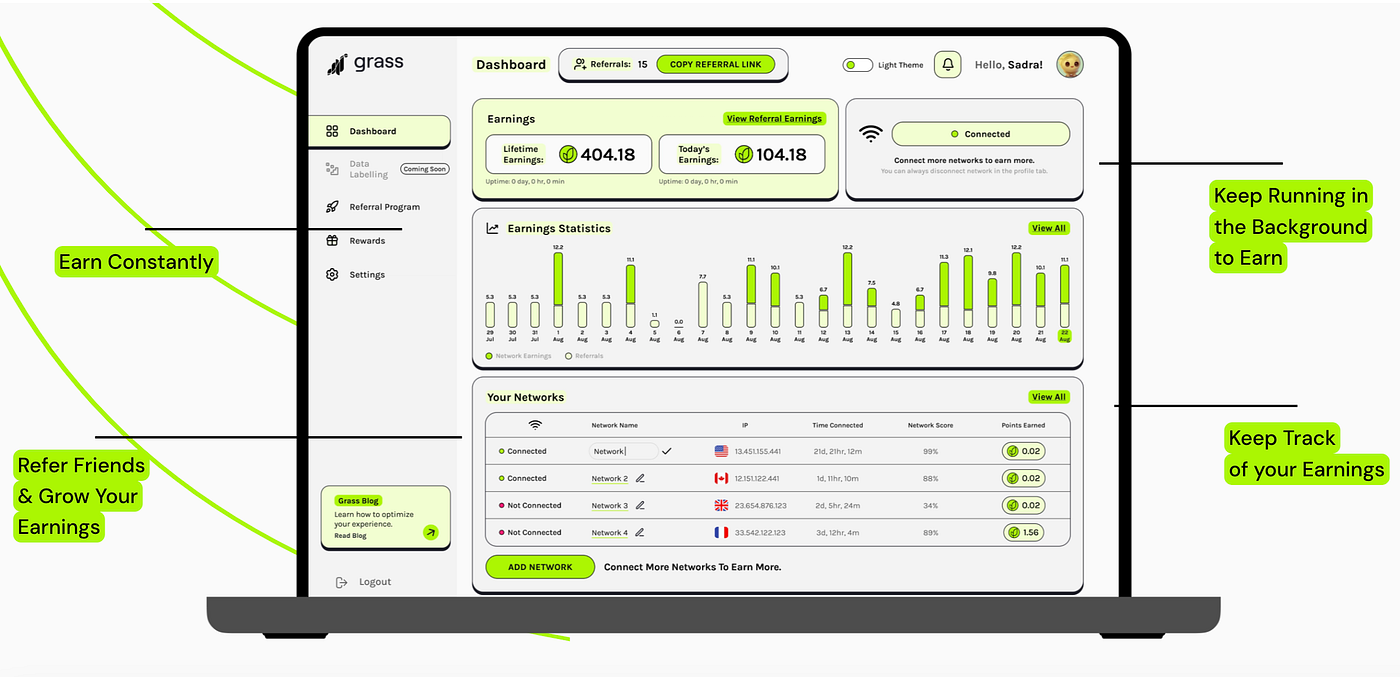Click points badge for Network 2

(x=1024, y=478)
